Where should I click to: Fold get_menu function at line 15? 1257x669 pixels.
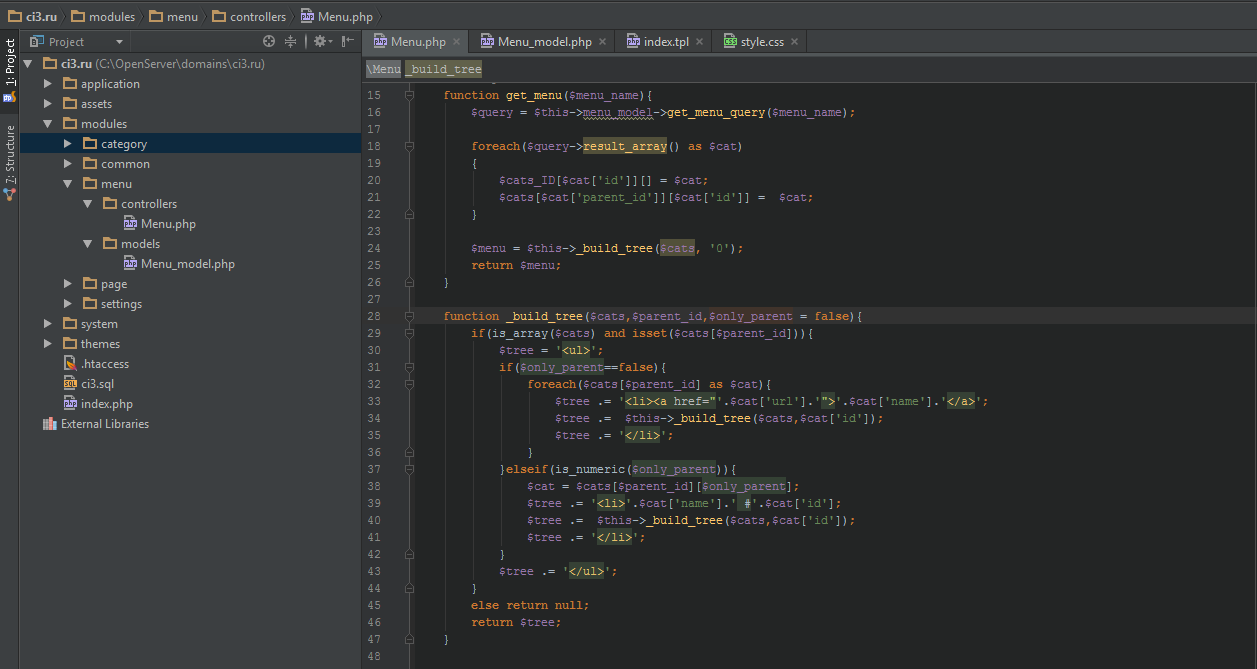coord(410,95)
